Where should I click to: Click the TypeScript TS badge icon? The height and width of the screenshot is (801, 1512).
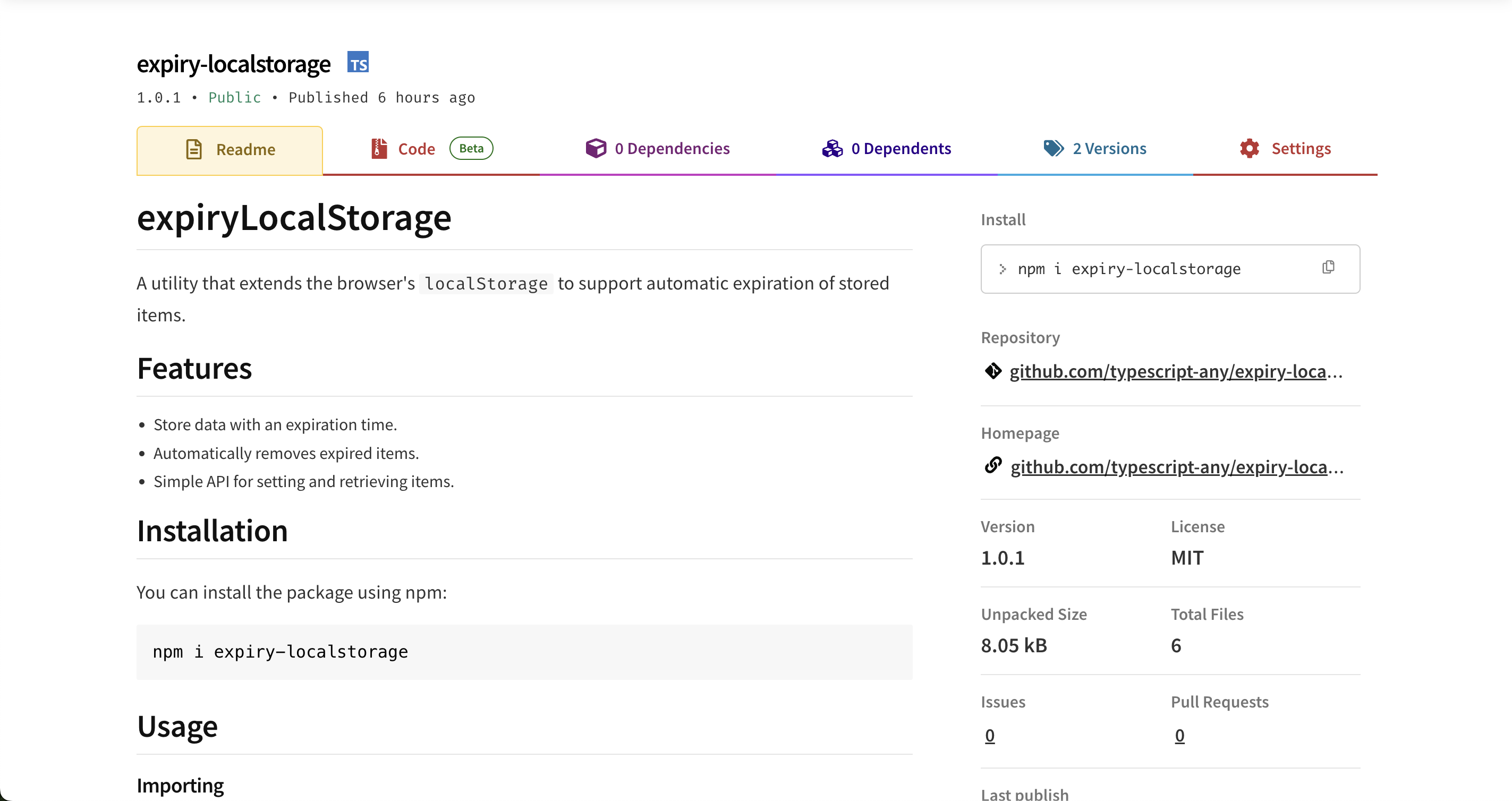pos(358,62)
